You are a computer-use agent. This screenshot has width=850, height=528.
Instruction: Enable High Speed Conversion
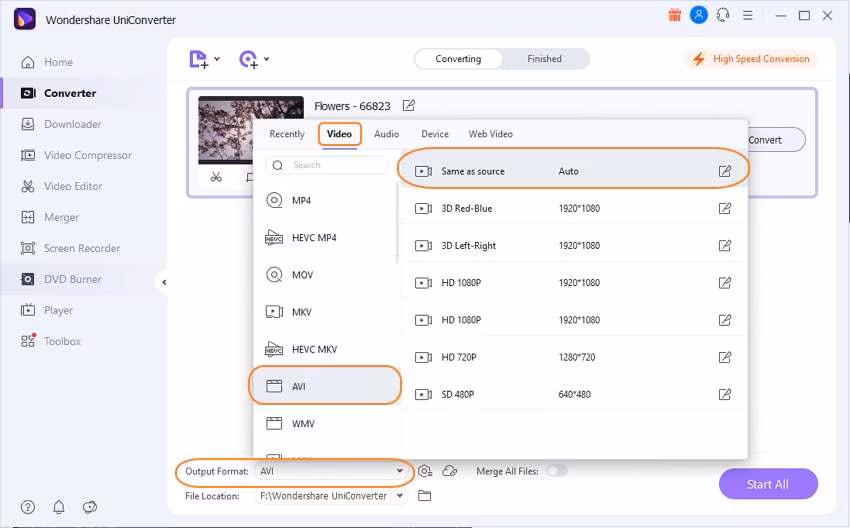click(x=751, y=59)
